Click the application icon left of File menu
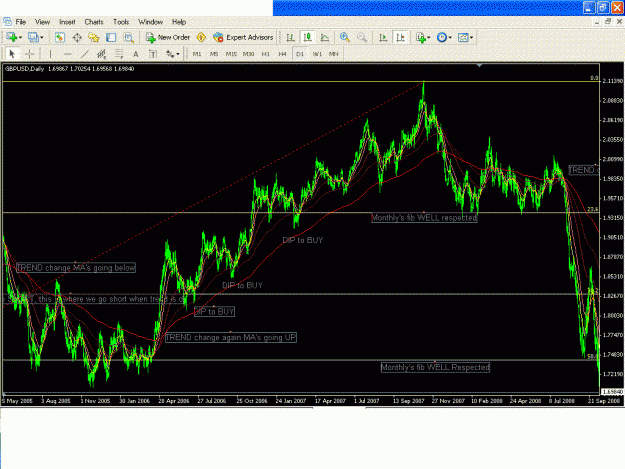Viewport: 625px width, 469px height. coord(7,22)
